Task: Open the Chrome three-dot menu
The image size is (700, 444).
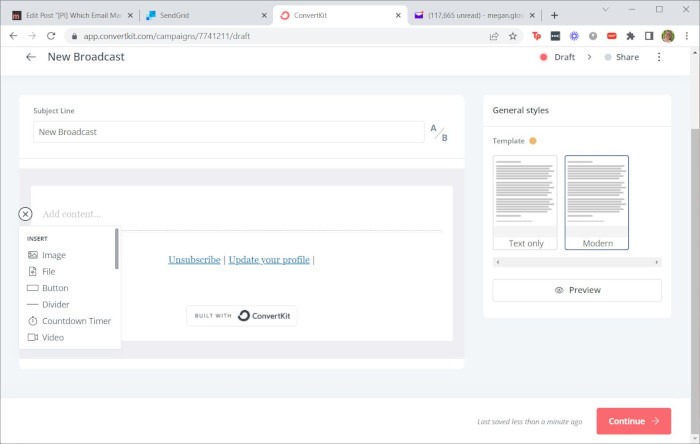Action: pos(687,36)
